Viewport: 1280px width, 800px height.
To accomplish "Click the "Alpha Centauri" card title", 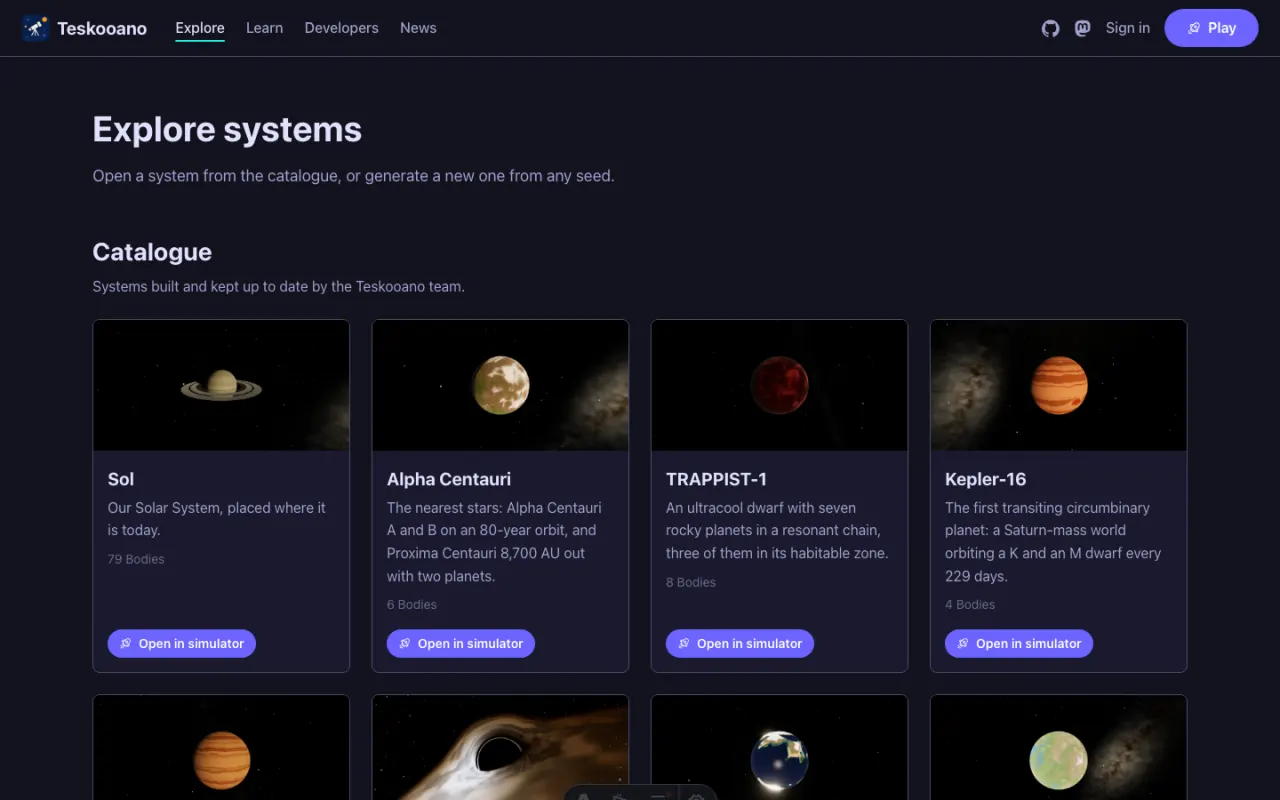I will point(449,479).
